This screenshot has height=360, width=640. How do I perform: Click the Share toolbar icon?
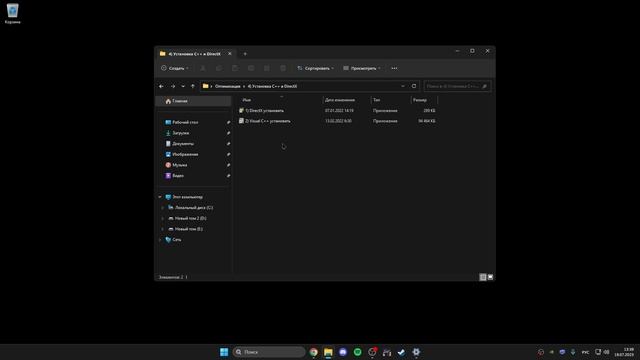click(267, 68)
